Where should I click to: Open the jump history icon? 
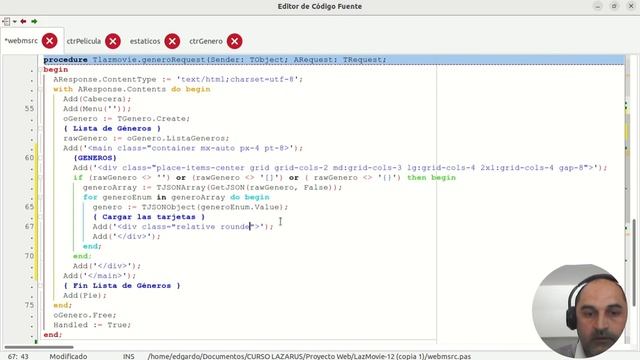[6, 21]
